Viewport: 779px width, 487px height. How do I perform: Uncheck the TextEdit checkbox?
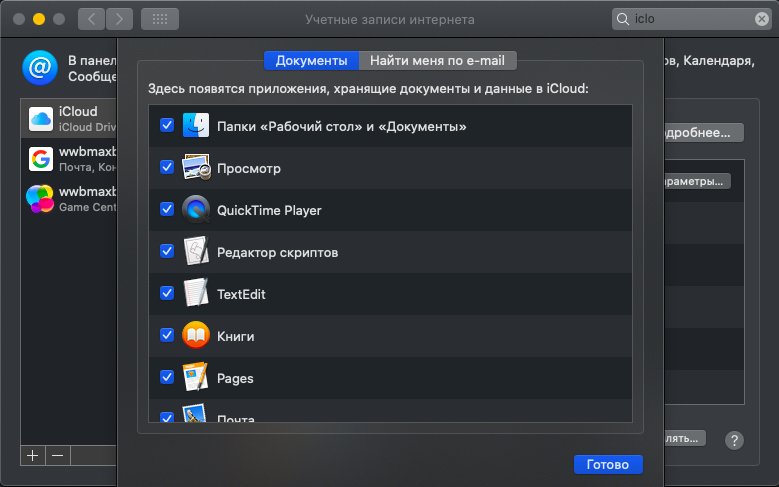coord(167,293)
